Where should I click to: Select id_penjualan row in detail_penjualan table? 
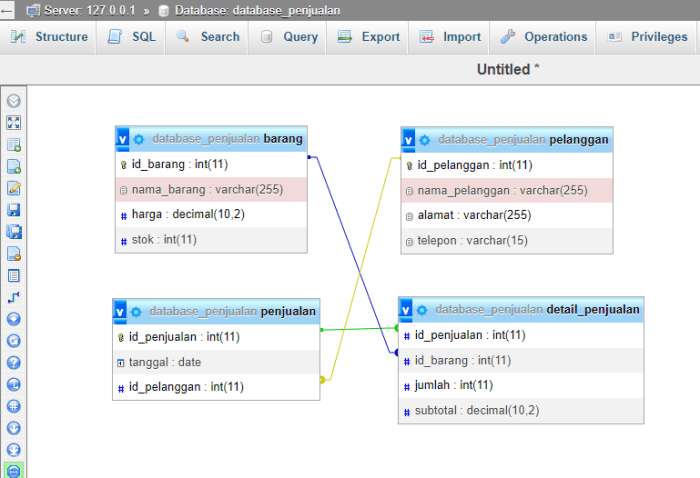pyautogui.click(x=521, y=335)
